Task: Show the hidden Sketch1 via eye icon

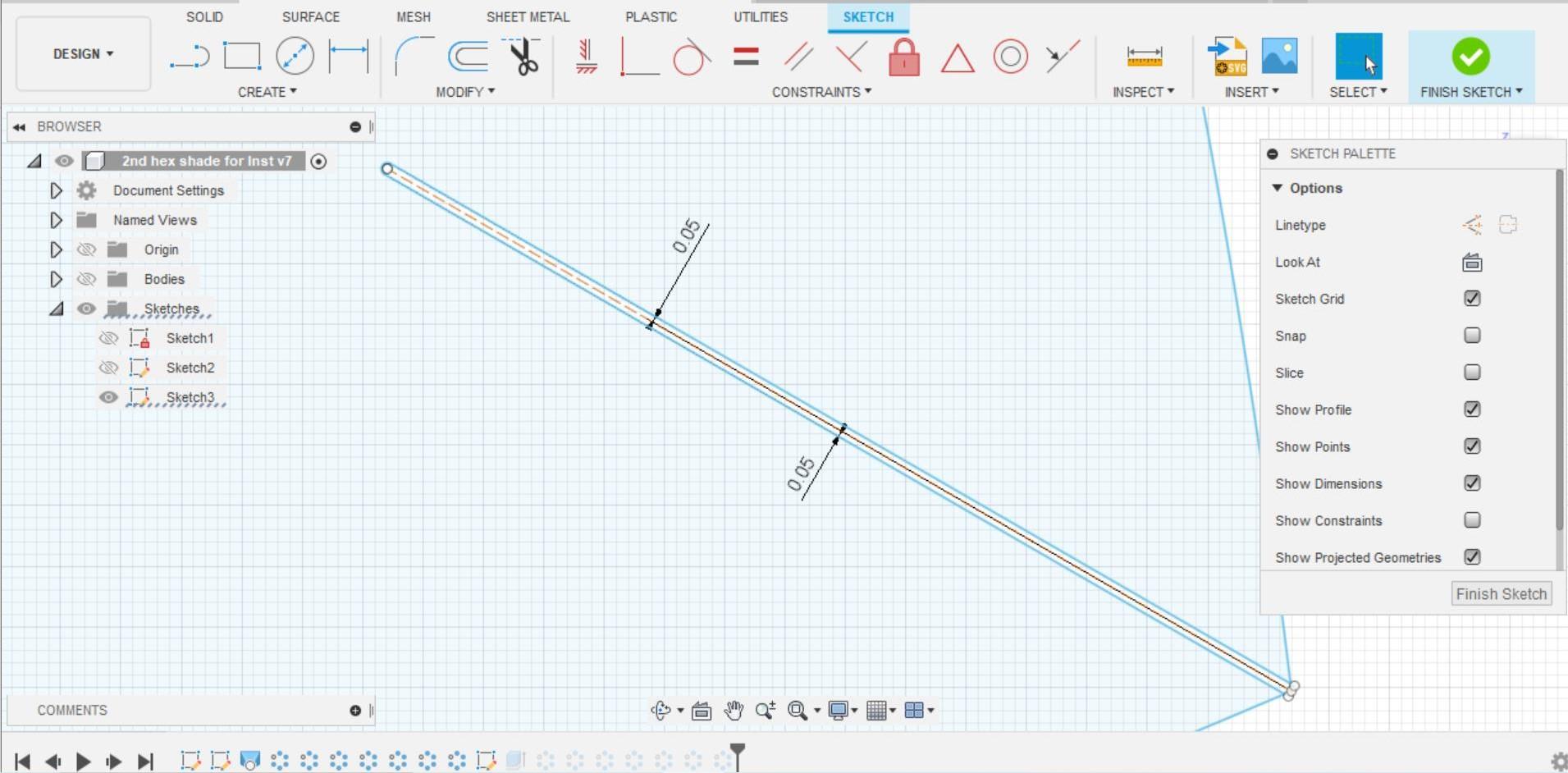Action: pos(108,338)
